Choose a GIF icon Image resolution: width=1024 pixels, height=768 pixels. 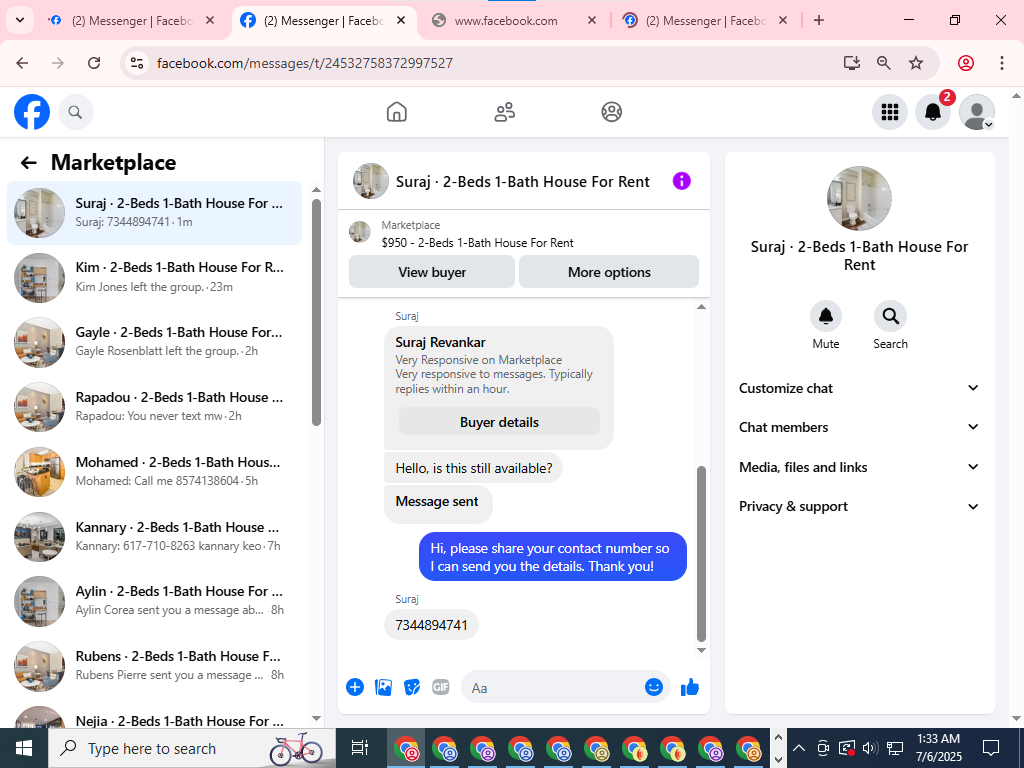click(x=441, y=687)
